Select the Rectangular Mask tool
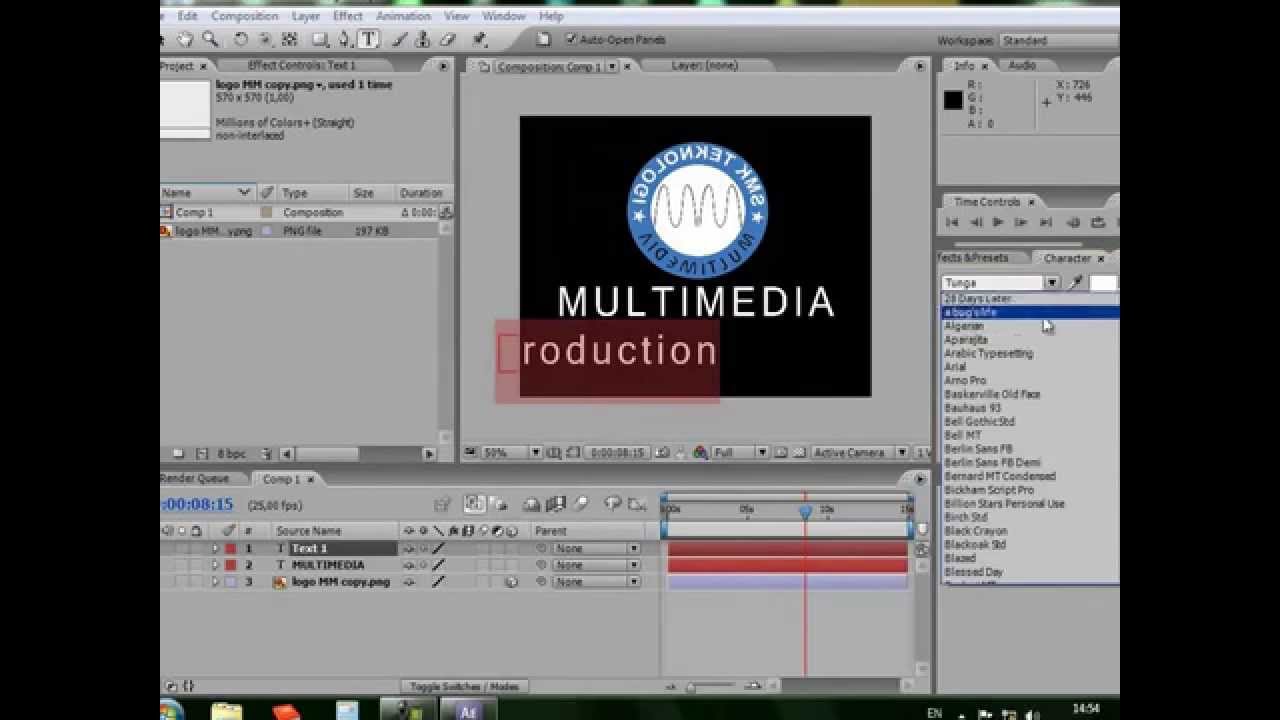1280x720 pixels. tap(320, 39)
